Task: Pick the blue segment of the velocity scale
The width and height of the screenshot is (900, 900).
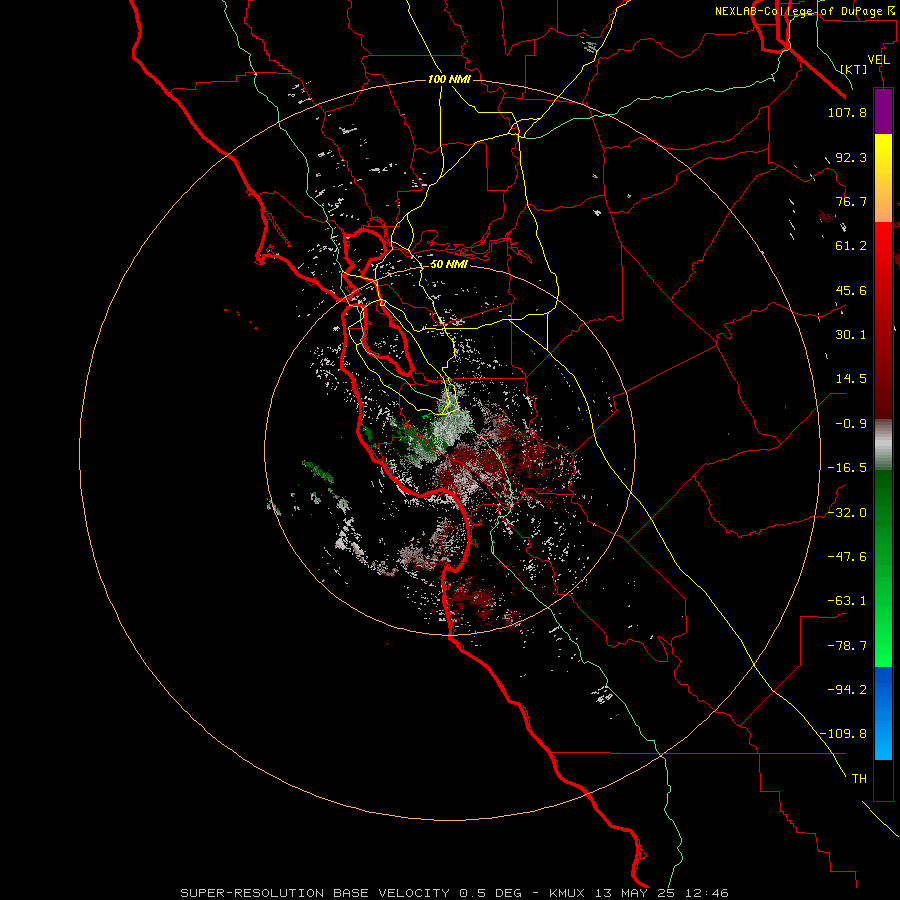Action: coord(883,713)
